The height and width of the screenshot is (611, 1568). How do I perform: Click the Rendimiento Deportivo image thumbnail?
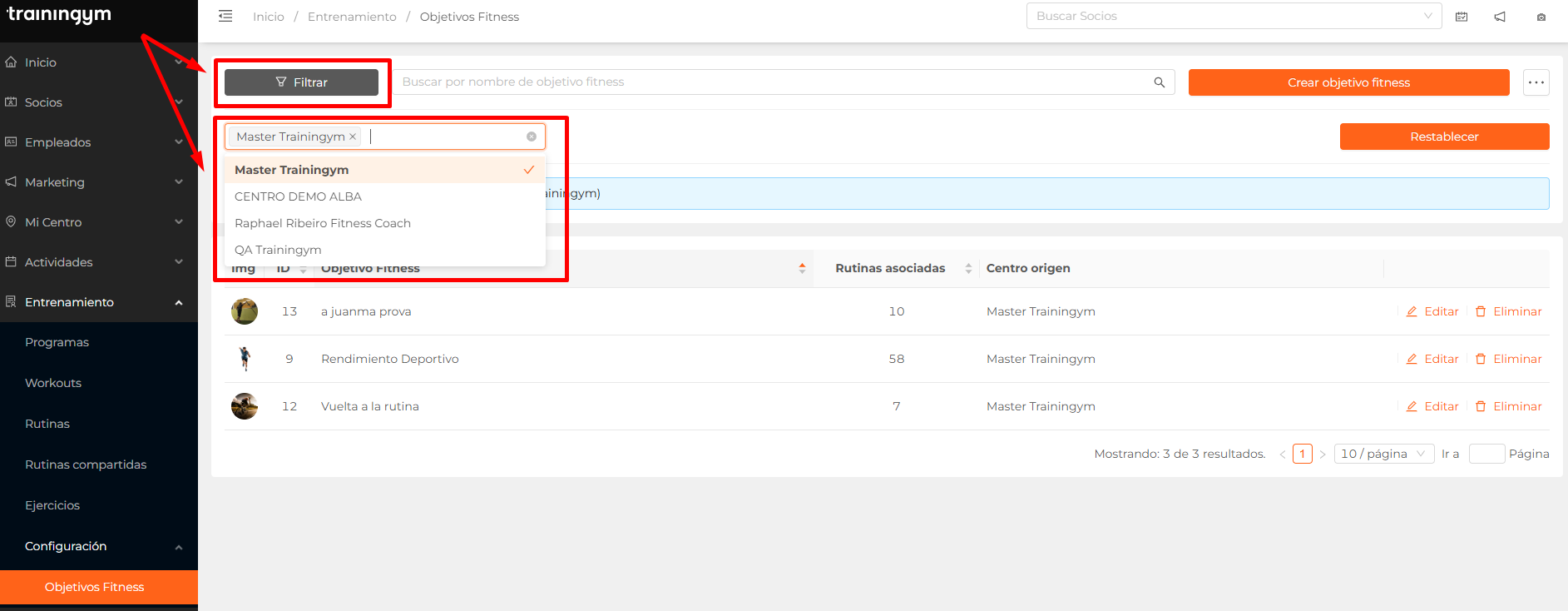(x=245, y=359)
